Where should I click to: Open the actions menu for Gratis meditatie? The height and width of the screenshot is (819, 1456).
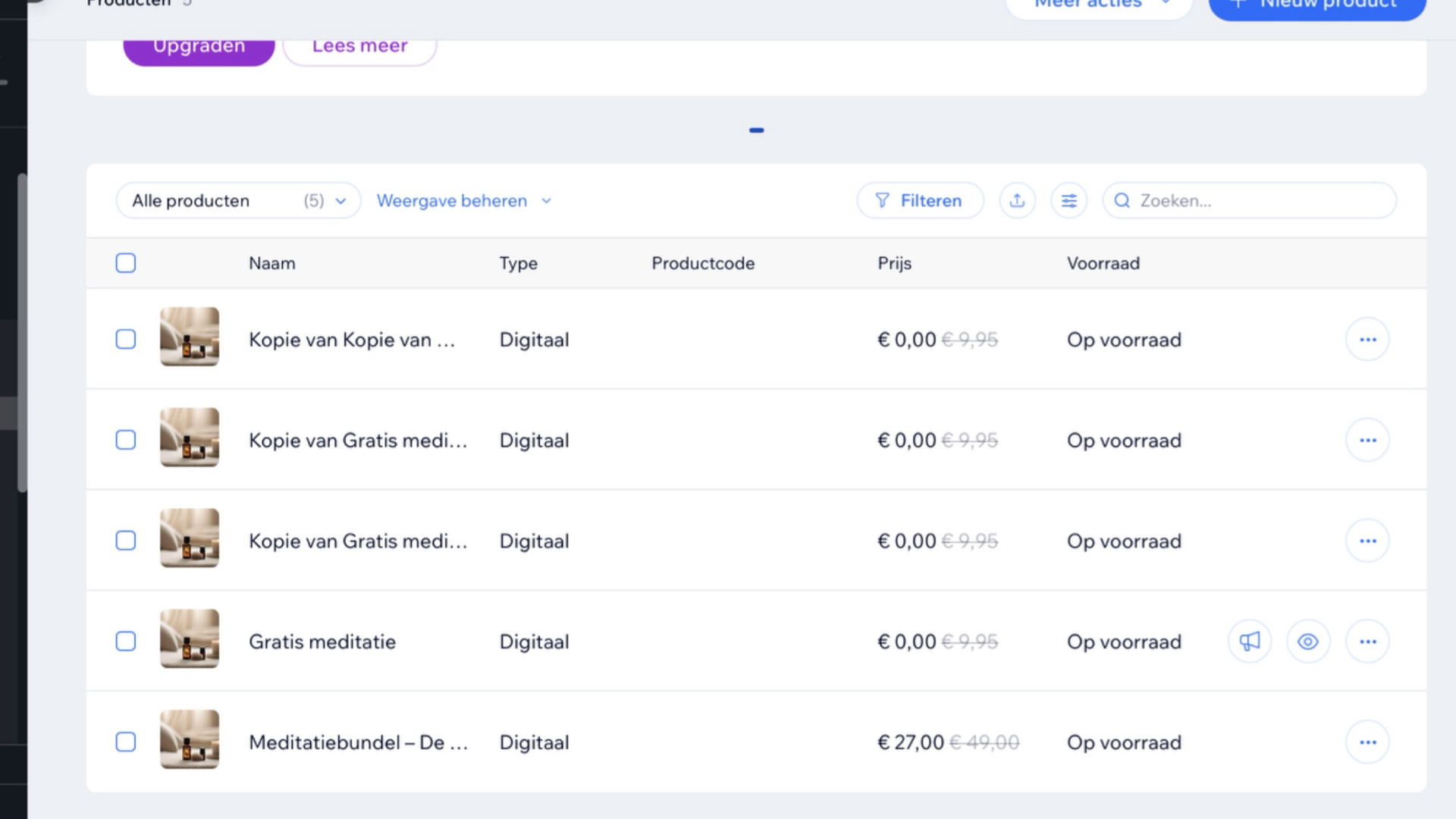[1367, 641]
